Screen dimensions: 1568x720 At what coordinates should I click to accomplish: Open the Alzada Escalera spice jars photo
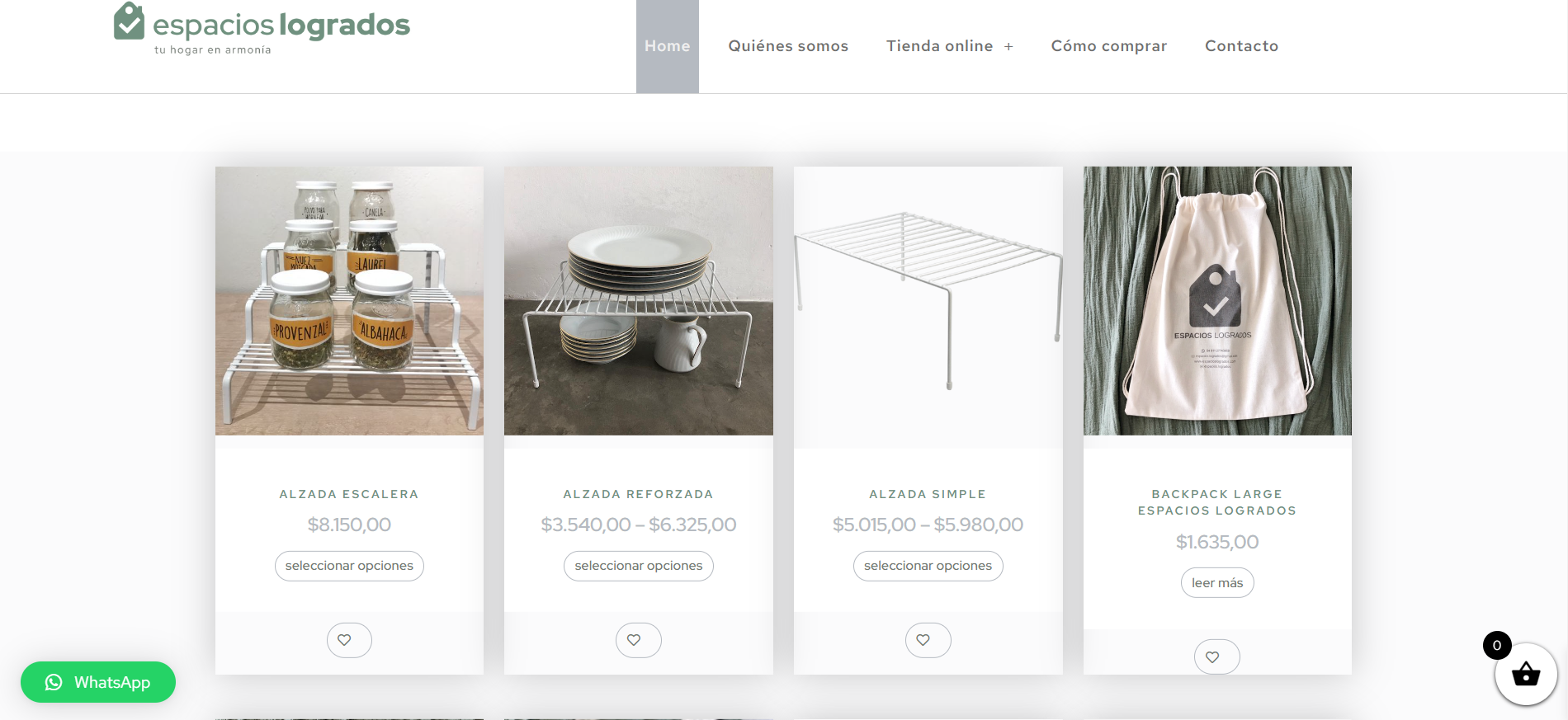click(x=349, y=301)
